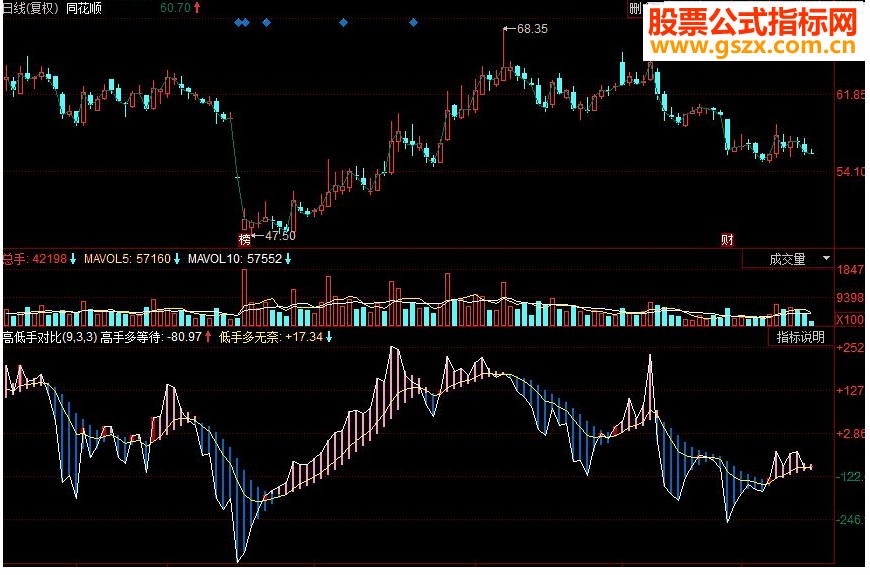This screenshot has width=870, height=575.
Task: Click the 日线(复权) period label
Action: (31, 8)
